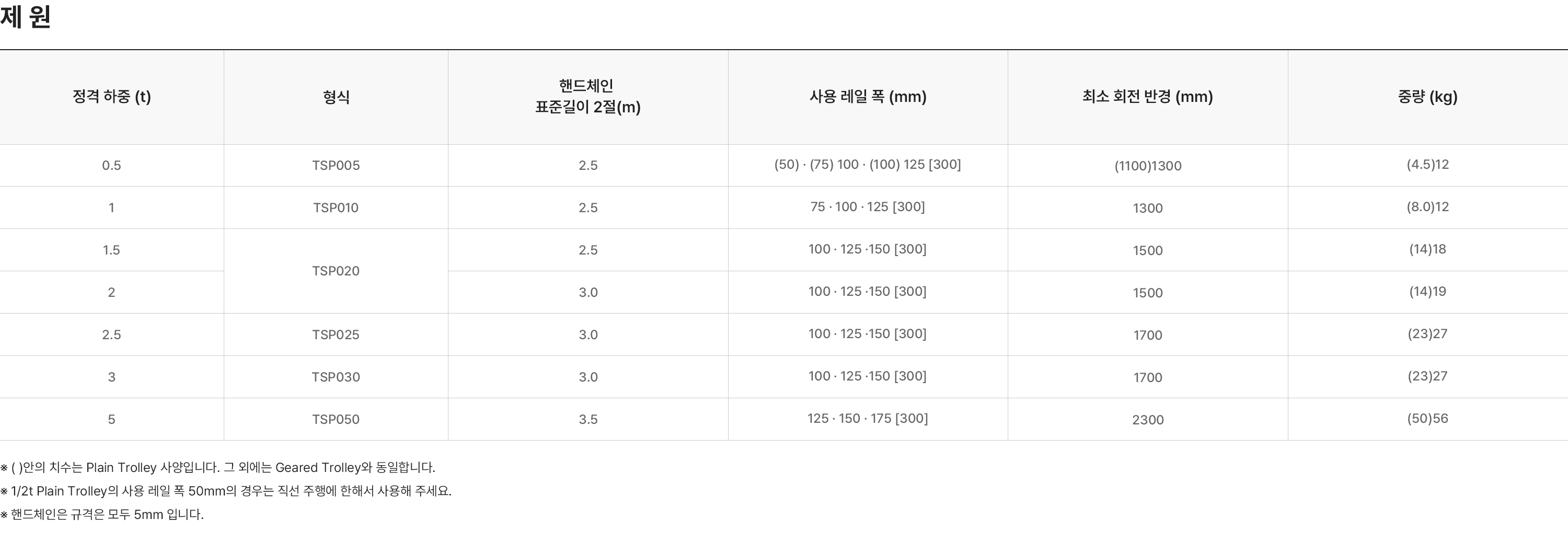The image size is (1568, 554).
Task: Click the 최소 회전 반경 (mm) header
Action: click(1147, 97)
